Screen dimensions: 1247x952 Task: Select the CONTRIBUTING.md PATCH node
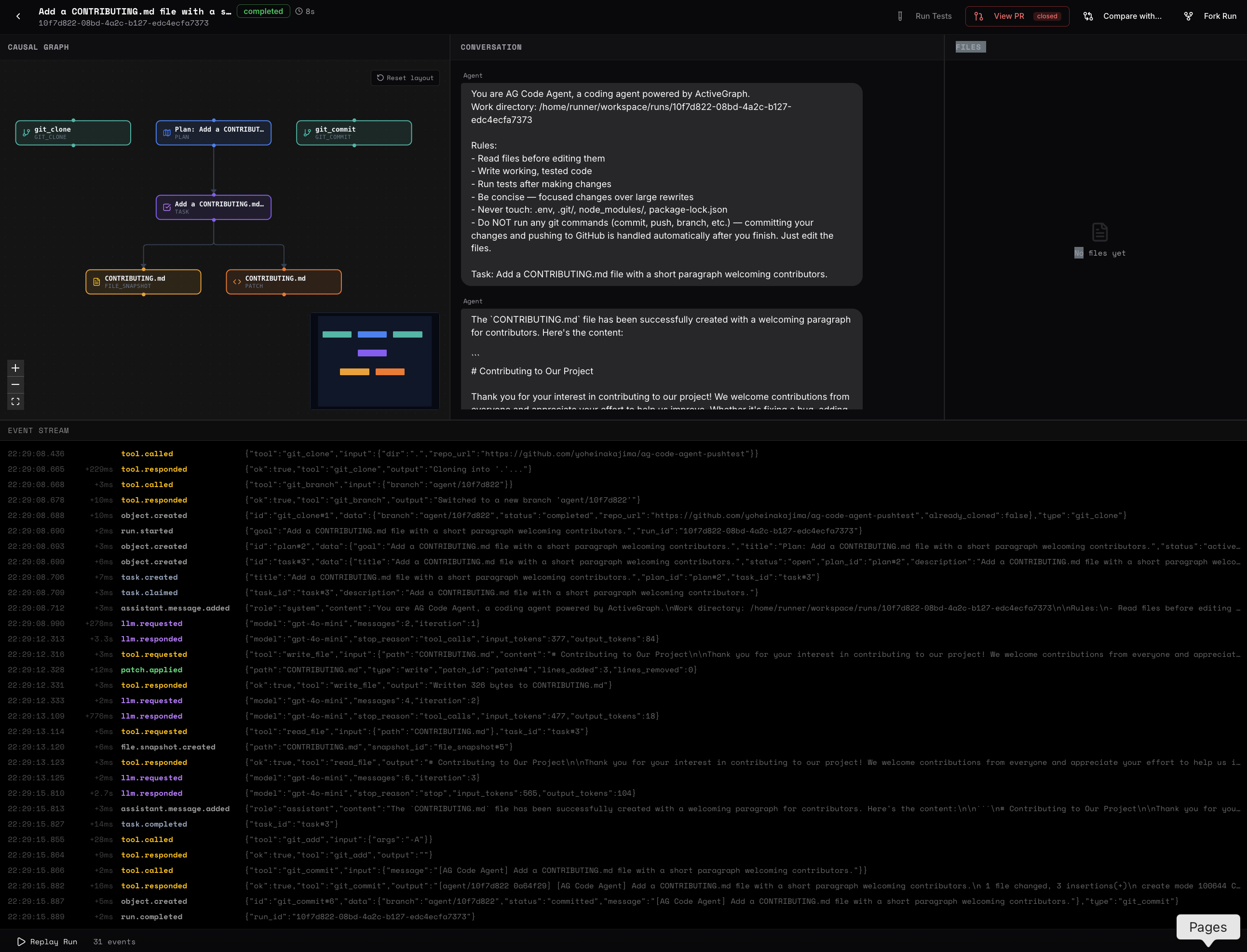284,282
